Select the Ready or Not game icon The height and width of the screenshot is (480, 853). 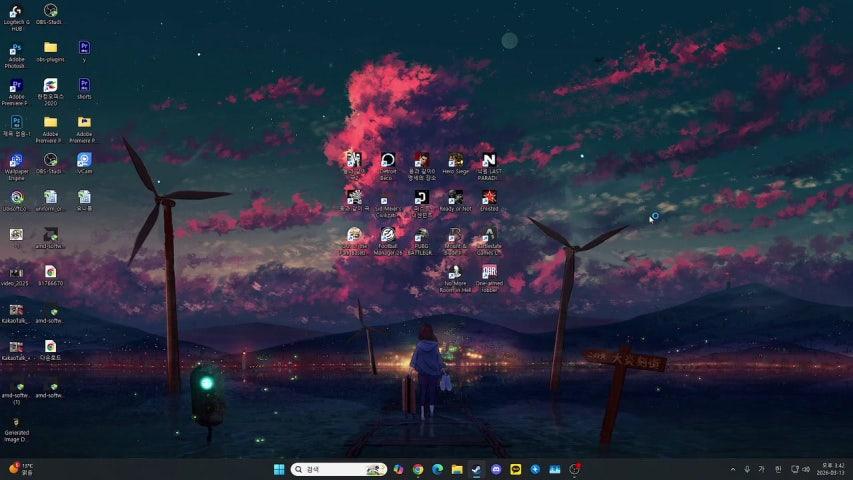tap(455, 198)
